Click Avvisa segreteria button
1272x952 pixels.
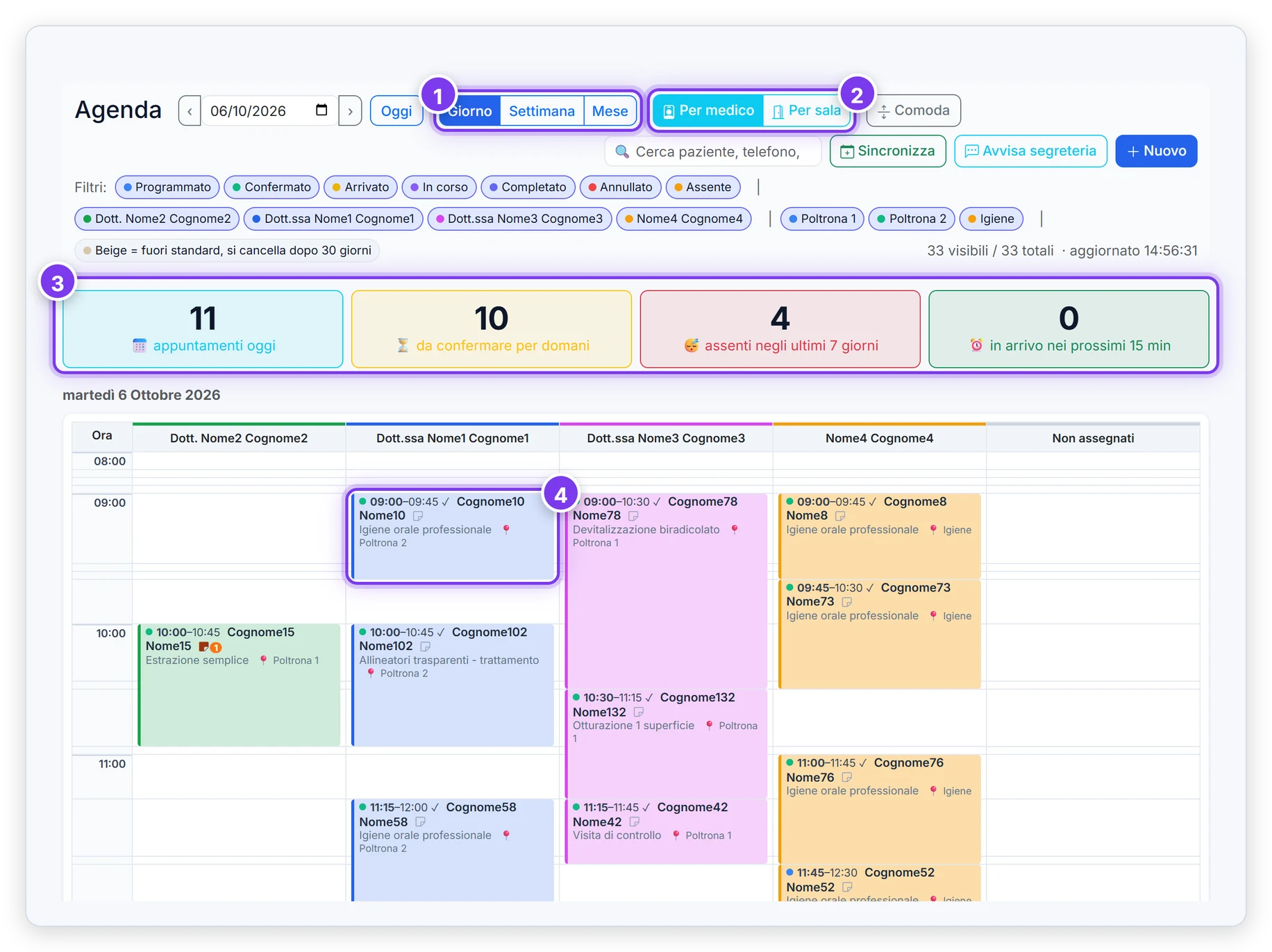click(x=1030, y=151)
